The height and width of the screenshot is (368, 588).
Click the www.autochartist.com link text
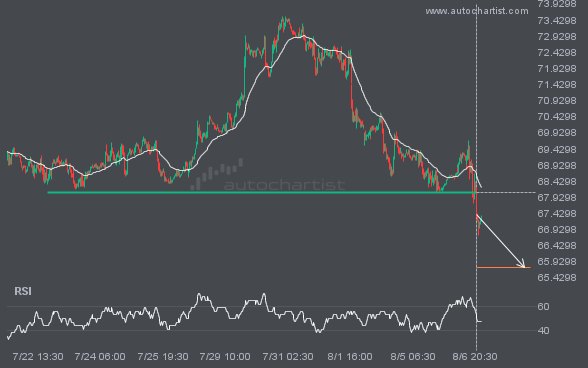coord(477,11)
